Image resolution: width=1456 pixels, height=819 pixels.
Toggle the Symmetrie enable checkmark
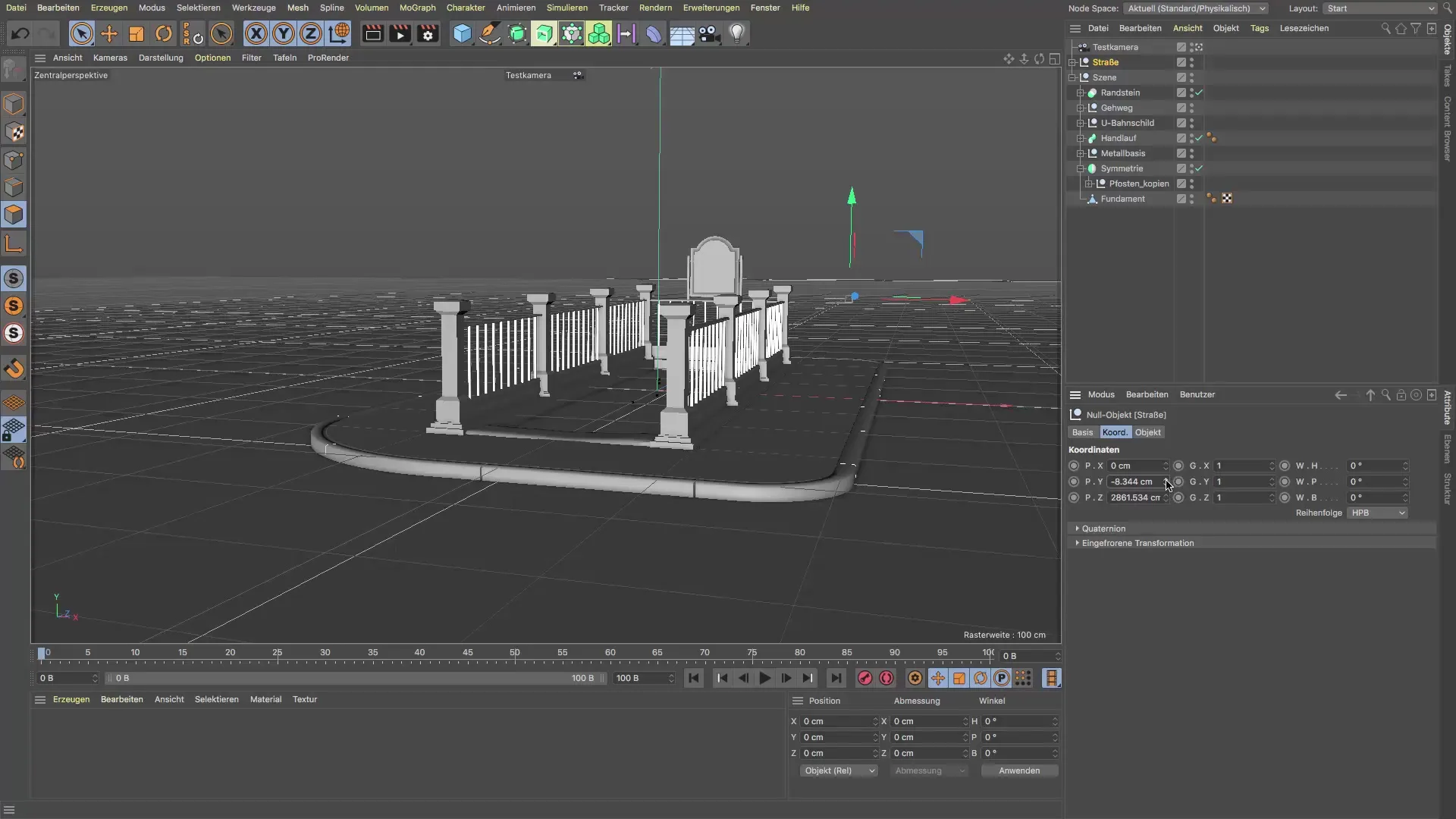[x=1199, y=168]
